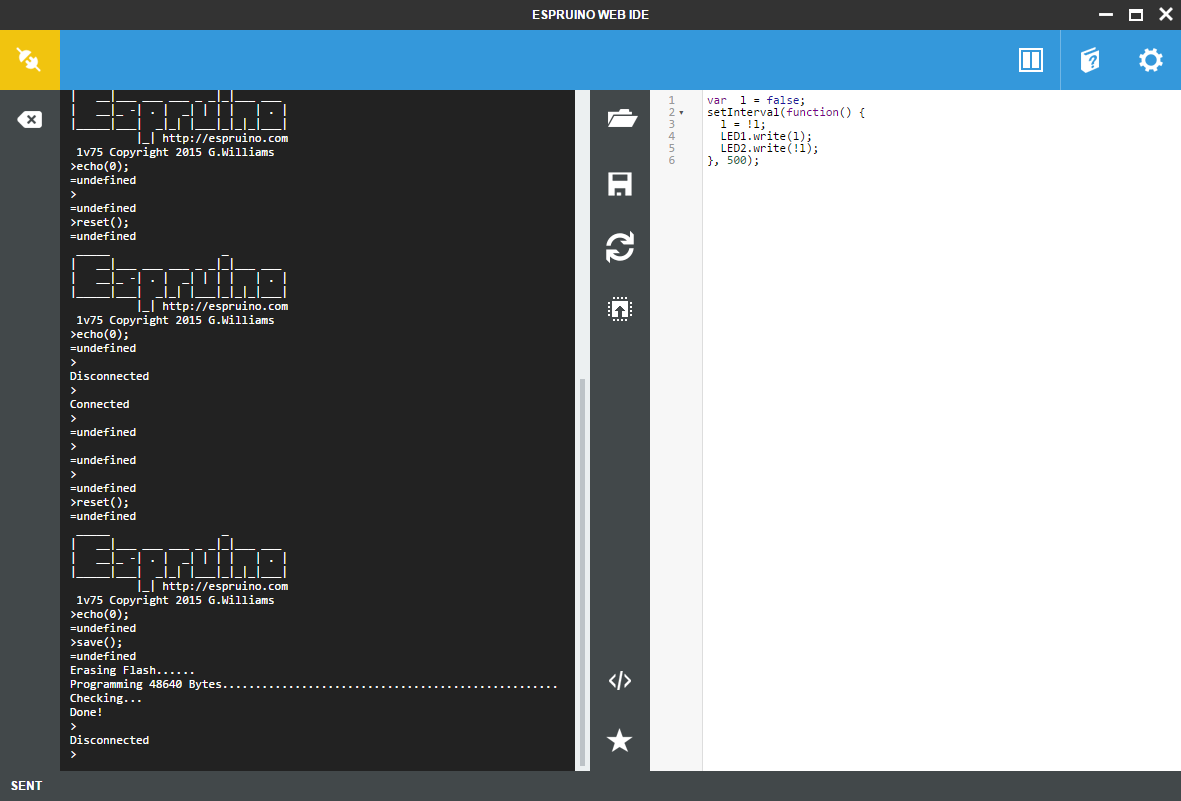The height and width of the screenshot is (801, 1181).
Task: Click the http://espruino.com text at the terminal top
Action: coord(225,139)
